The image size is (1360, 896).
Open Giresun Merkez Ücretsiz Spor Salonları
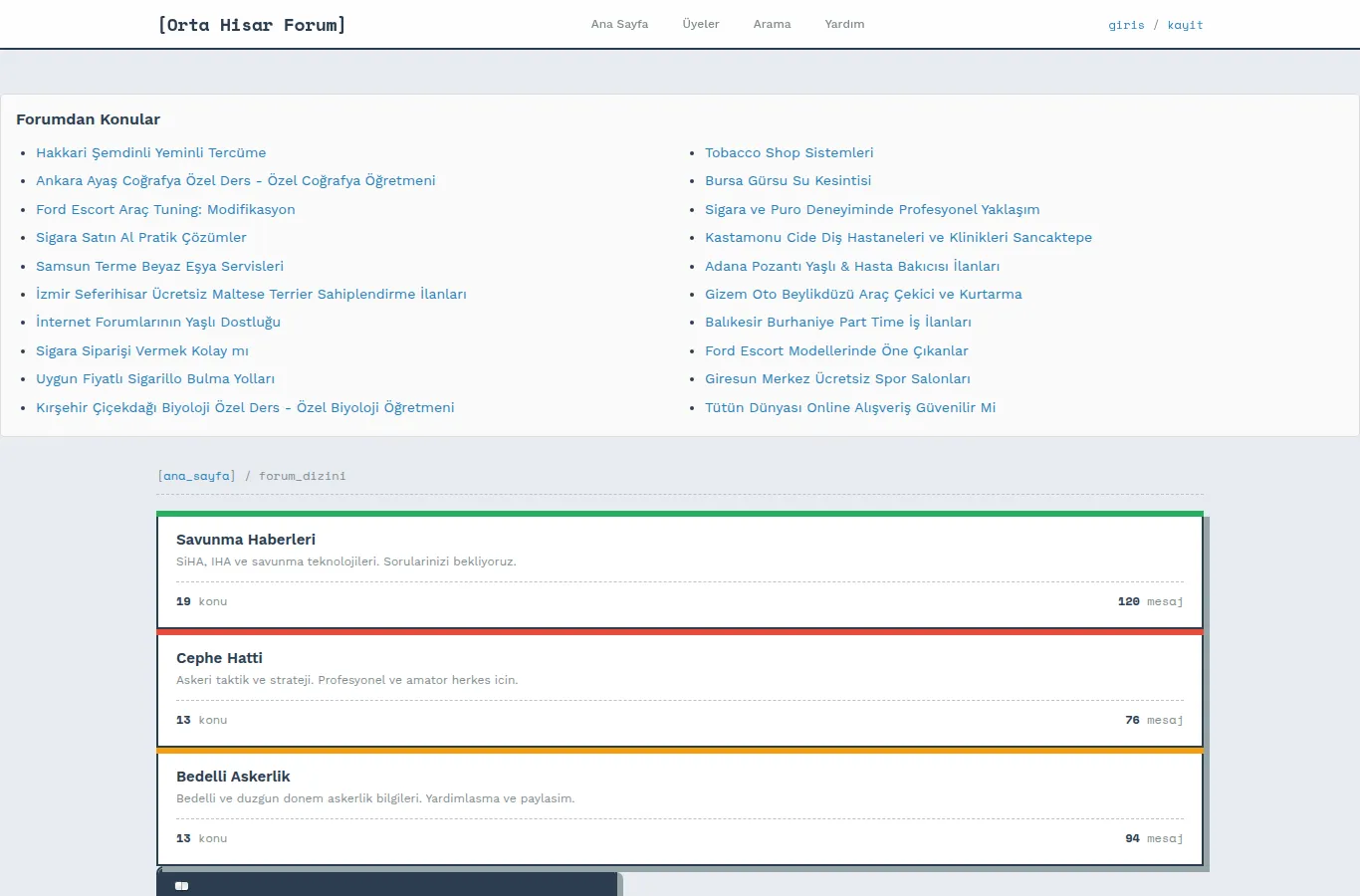[837, 378]
